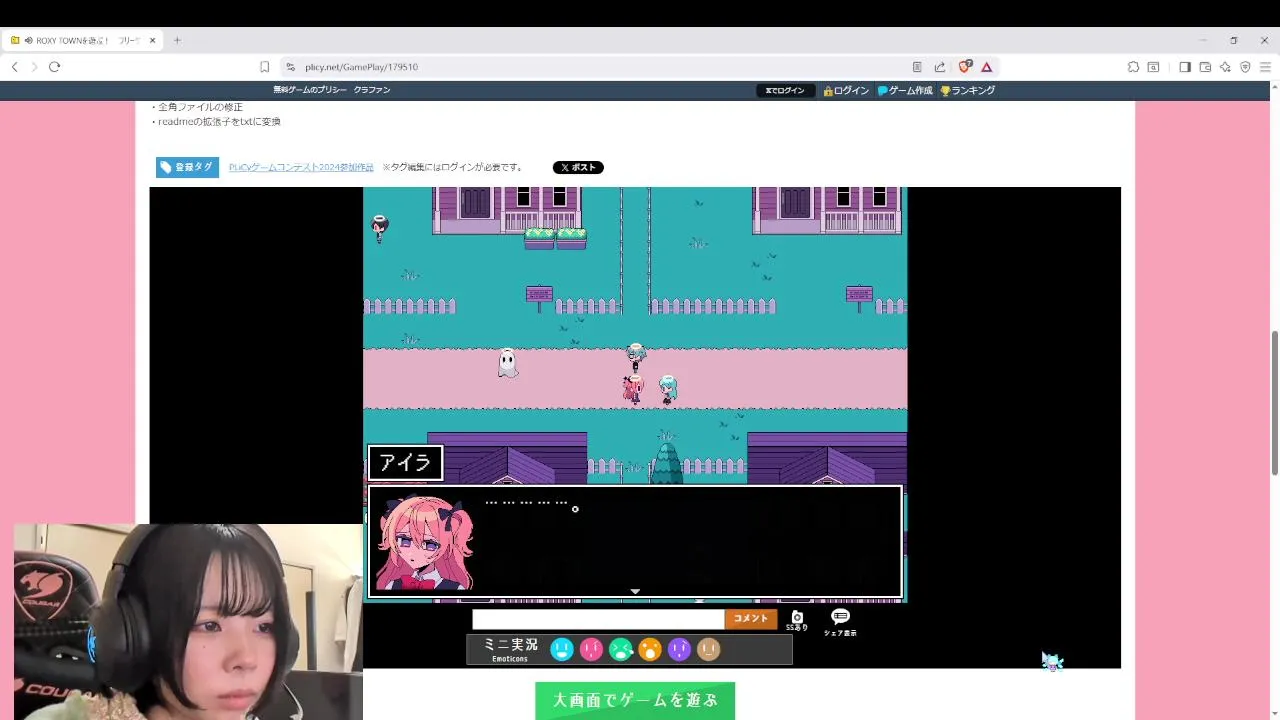The image size is (1280, 720).
Task: Open a new browser tab
Action: (177, 40)
